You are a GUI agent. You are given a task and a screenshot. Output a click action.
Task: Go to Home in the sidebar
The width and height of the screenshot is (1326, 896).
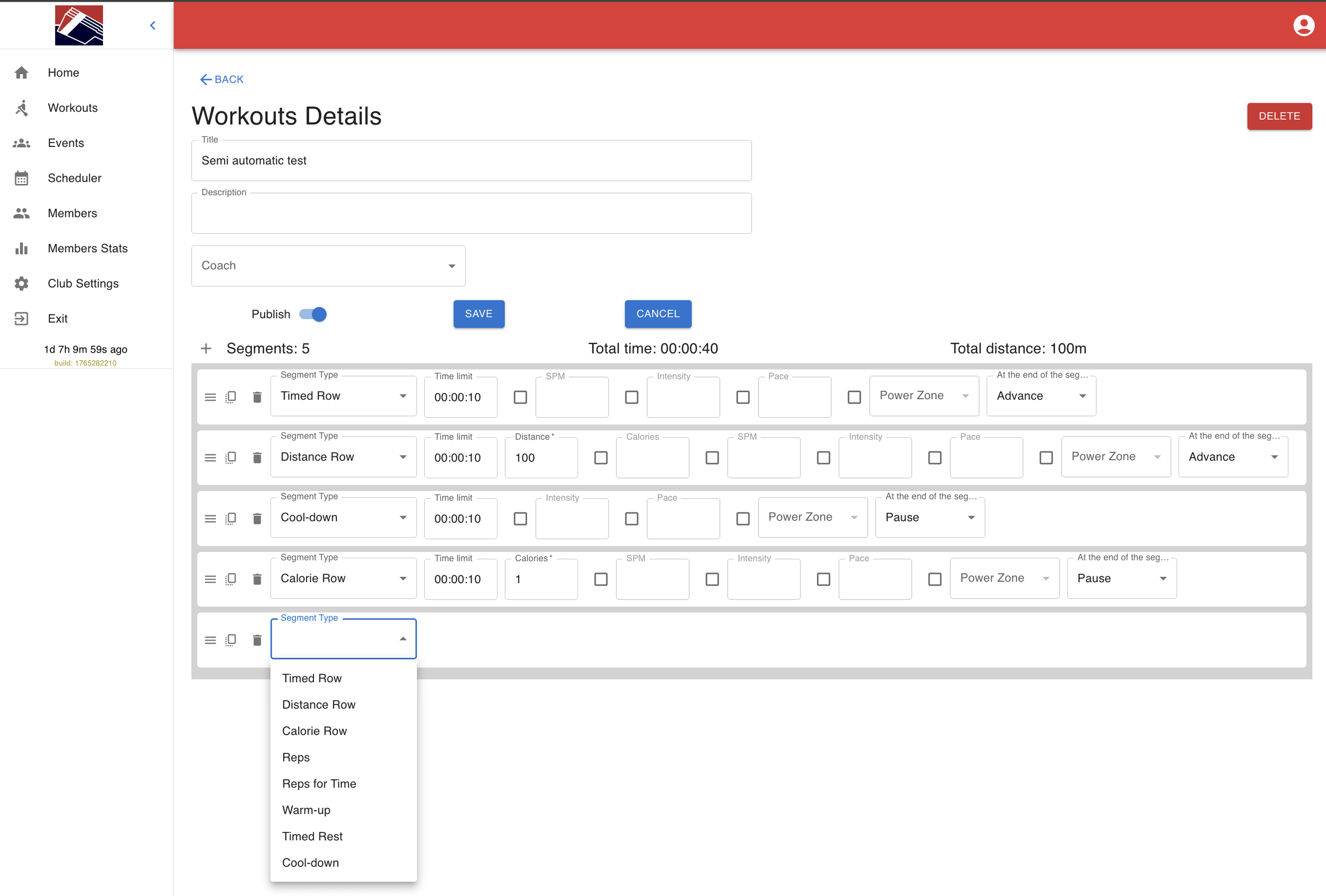[87, 73]
